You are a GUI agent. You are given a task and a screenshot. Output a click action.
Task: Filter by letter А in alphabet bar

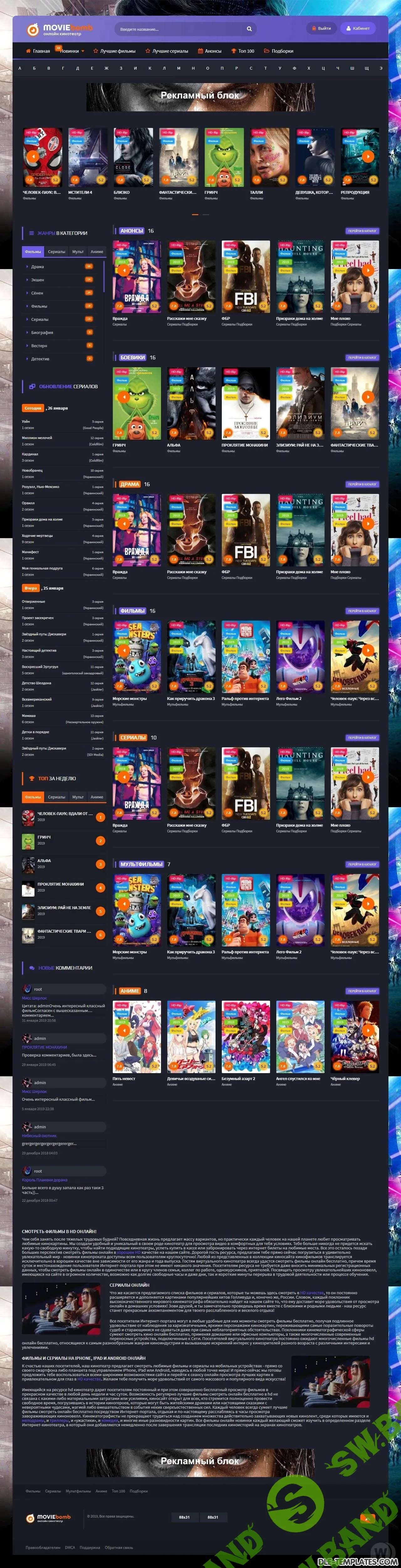[19, 68]
